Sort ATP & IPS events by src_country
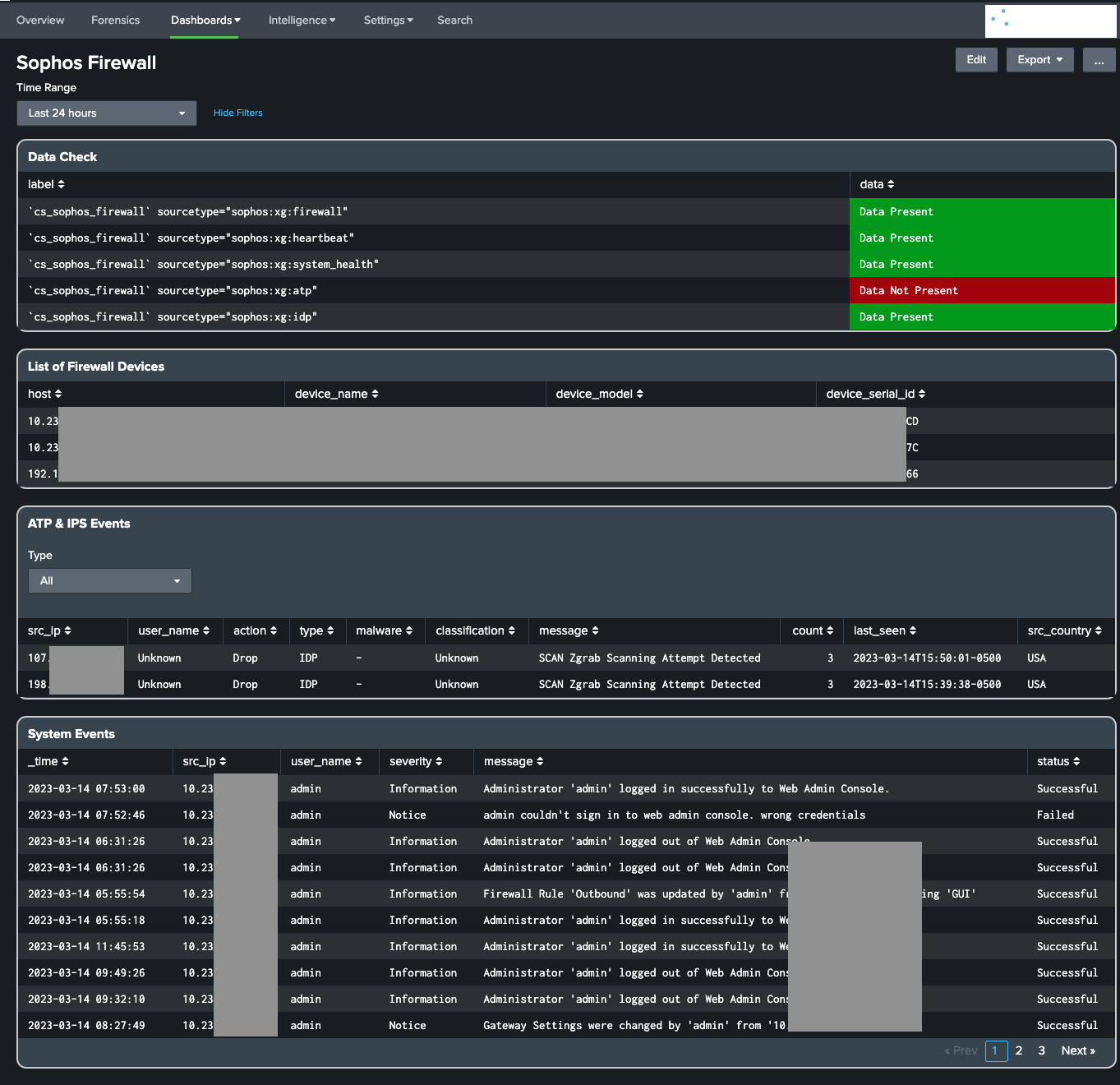 1064,630
